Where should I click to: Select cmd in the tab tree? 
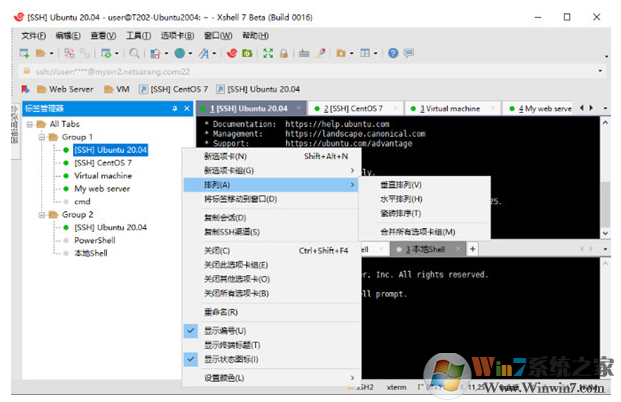pyautogui.click(x=82, y=202)
